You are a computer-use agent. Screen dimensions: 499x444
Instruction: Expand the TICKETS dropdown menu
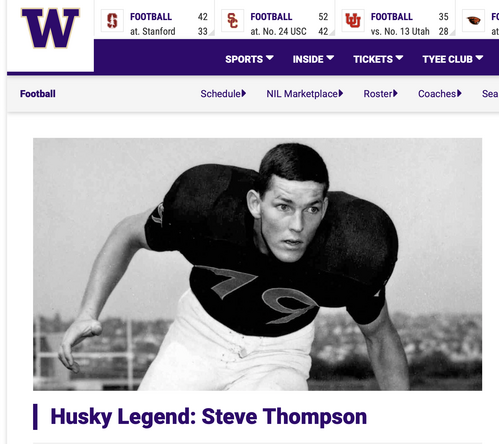(378, 59)
